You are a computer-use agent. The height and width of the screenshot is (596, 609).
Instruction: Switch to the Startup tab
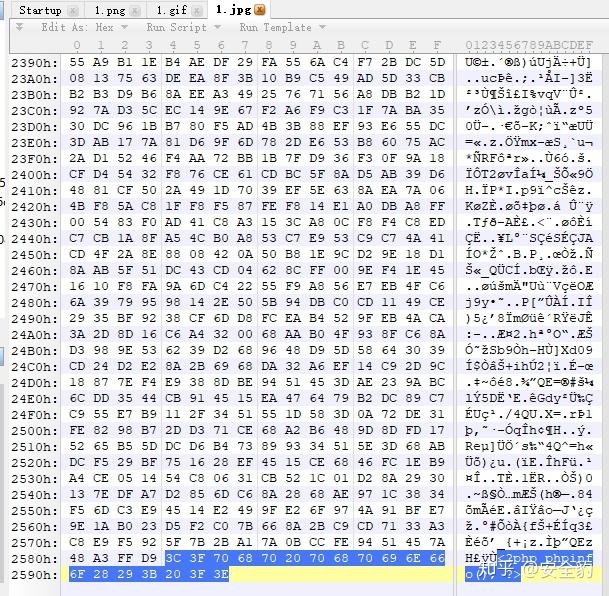pos(40,10)
